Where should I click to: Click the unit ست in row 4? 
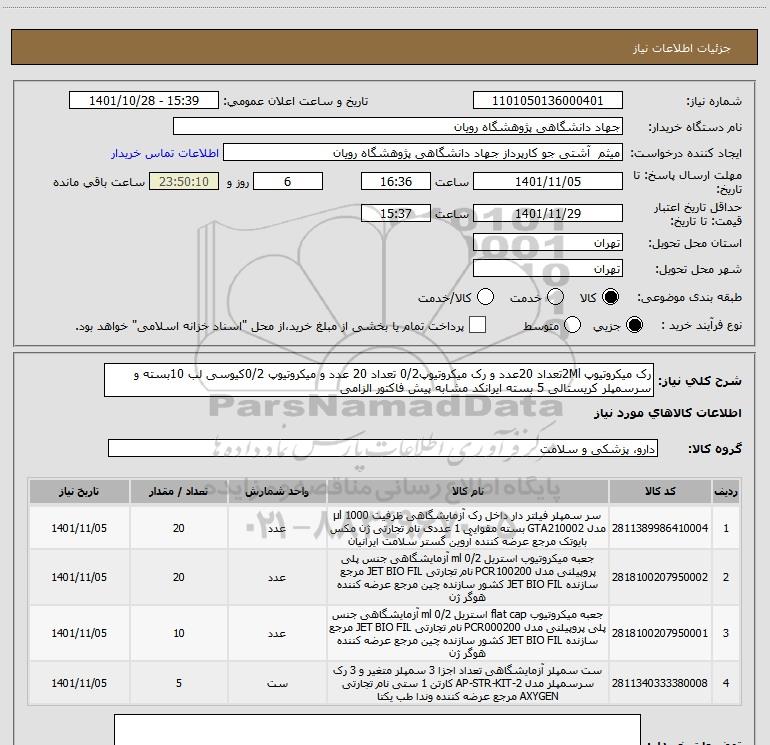[277, 683]
